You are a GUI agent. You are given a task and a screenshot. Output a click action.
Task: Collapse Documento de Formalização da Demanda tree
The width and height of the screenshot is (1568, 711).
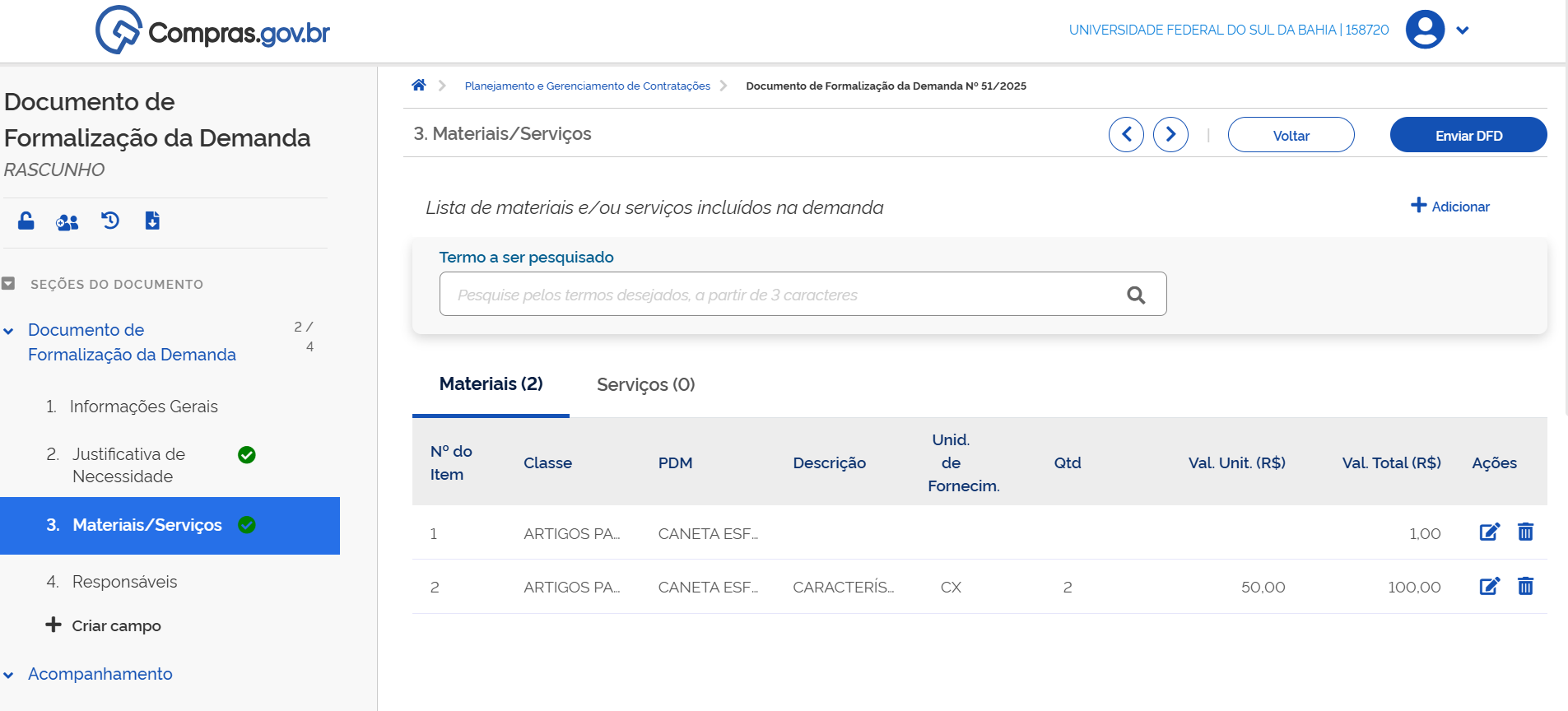[9, 332]
